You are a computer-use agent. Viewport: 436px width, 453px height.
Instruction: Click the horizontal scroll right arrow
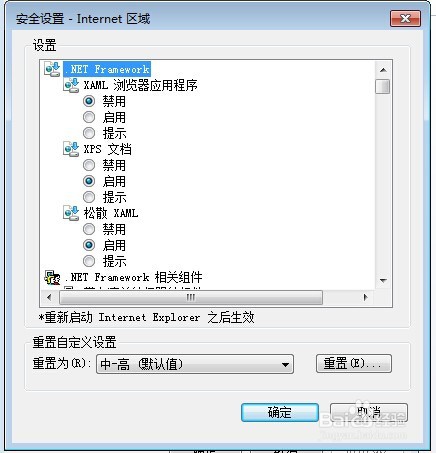(366, 297)
